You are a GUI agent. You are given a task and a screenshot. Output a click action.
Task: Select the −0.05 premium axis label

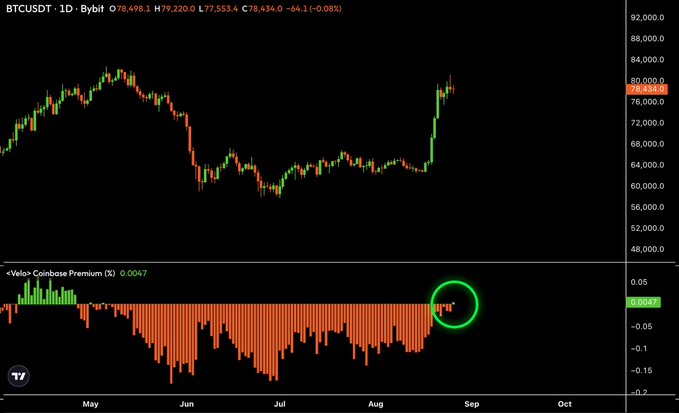click(x=641, y=326)
